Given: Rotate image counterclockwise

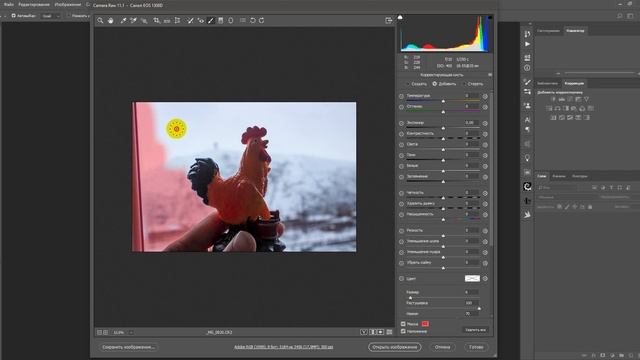Looking at the screenshot, I should tap(253, 20).
